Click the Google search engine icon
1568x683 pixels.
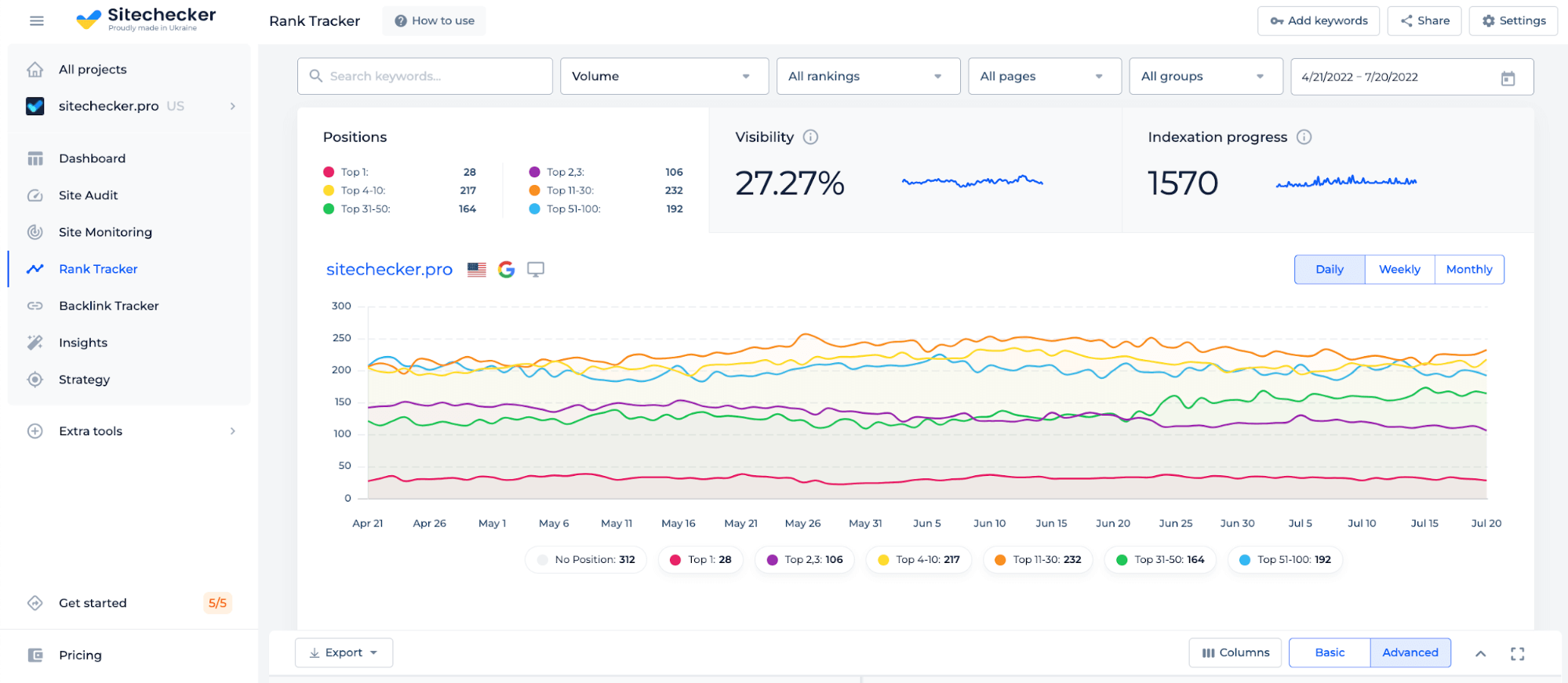point(507,270)
